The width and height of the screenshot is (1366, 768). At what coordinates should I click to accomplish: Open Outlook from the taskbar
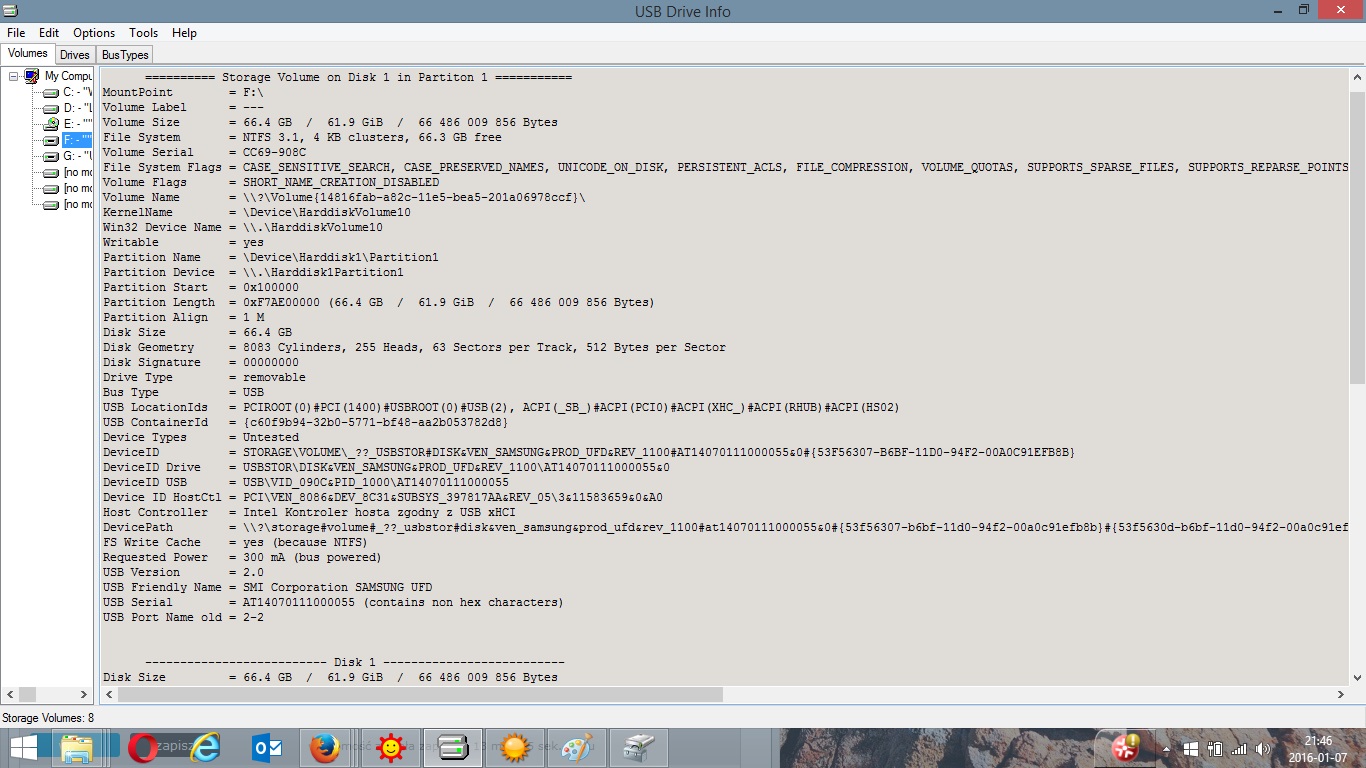(267, 747)
